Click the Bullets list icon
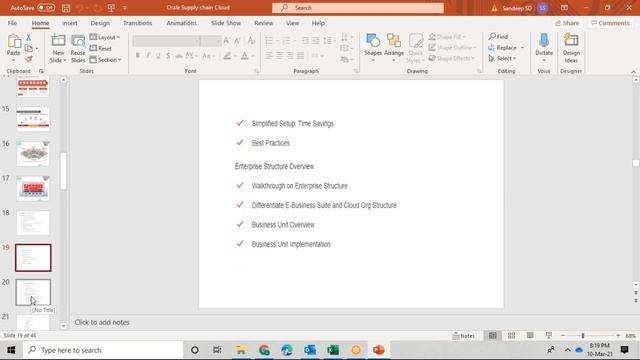The image size is (640, 360). [269, 41]
